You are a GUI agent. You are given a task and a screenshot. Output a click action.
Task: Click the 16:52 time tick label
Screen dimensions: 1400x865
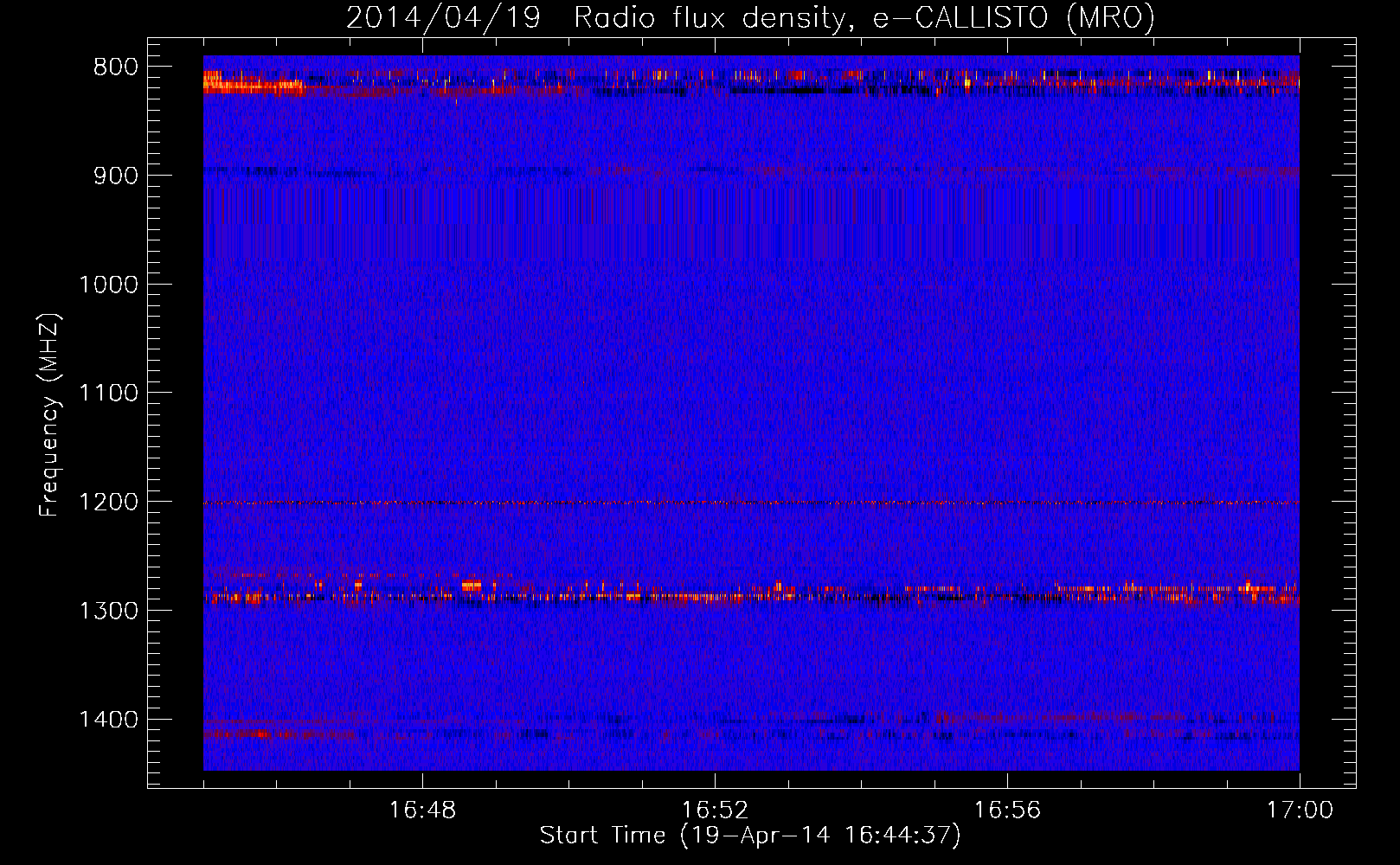tap(715, 811)
